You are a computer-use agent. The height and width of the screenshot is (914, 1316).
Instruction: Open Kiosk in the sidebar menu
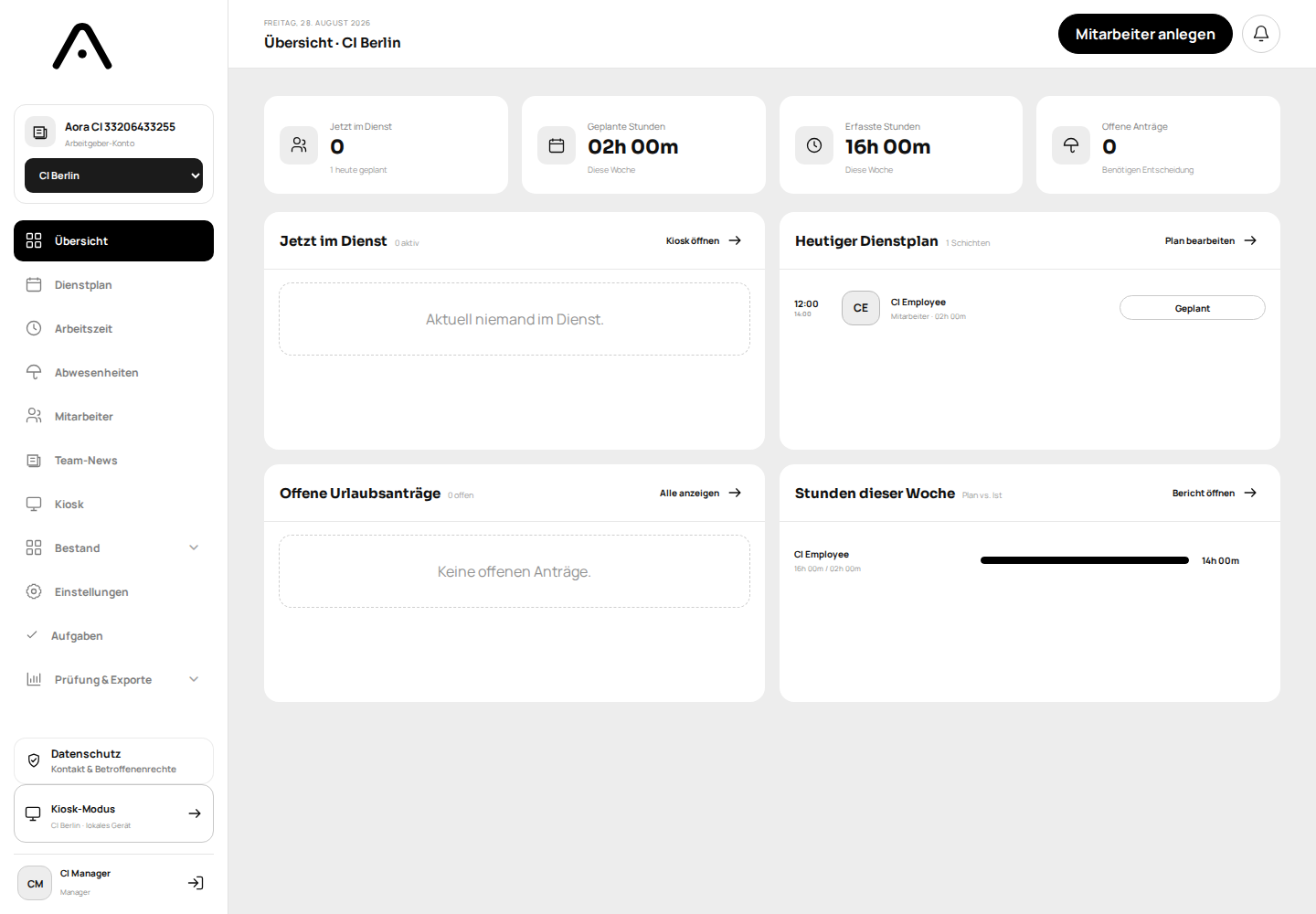click(x=113, y=504)
